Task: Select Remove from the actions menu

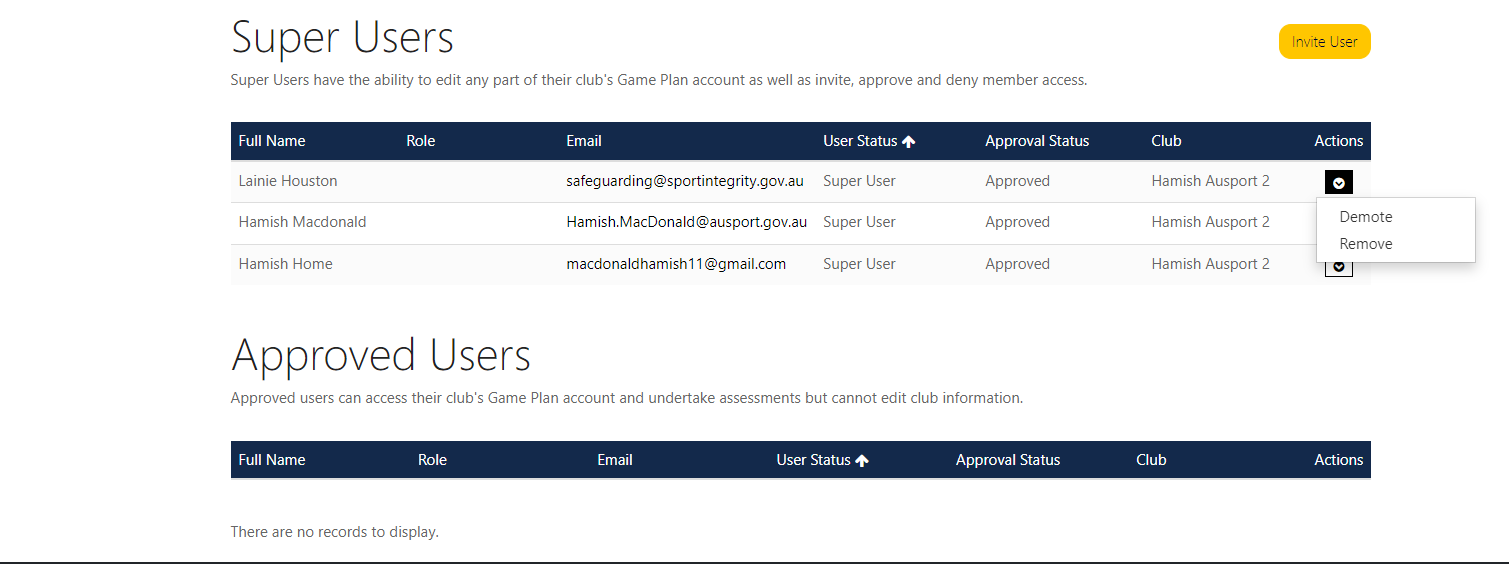Action: [x=1366, y=244]
